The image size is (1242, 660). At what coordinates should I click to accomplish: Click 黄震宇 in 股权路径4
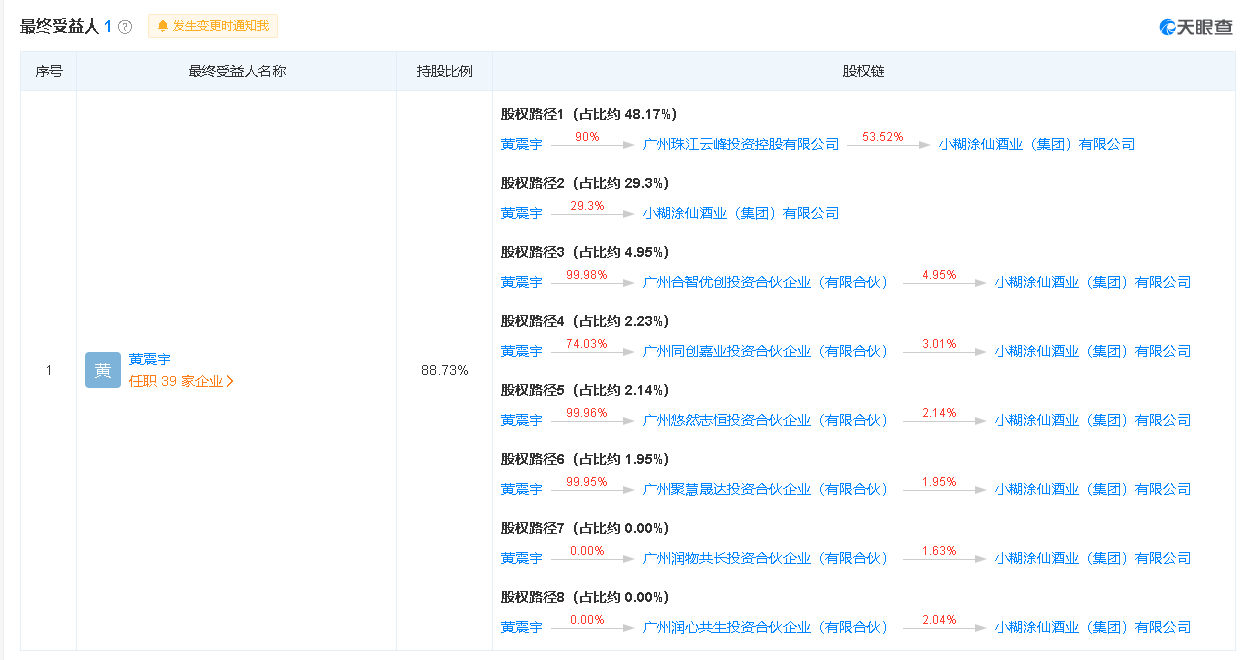[x=522, y=351]
